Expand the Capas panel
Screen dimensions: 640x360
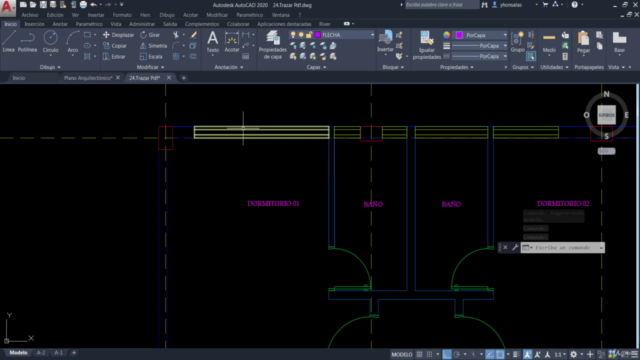(316, 67)
